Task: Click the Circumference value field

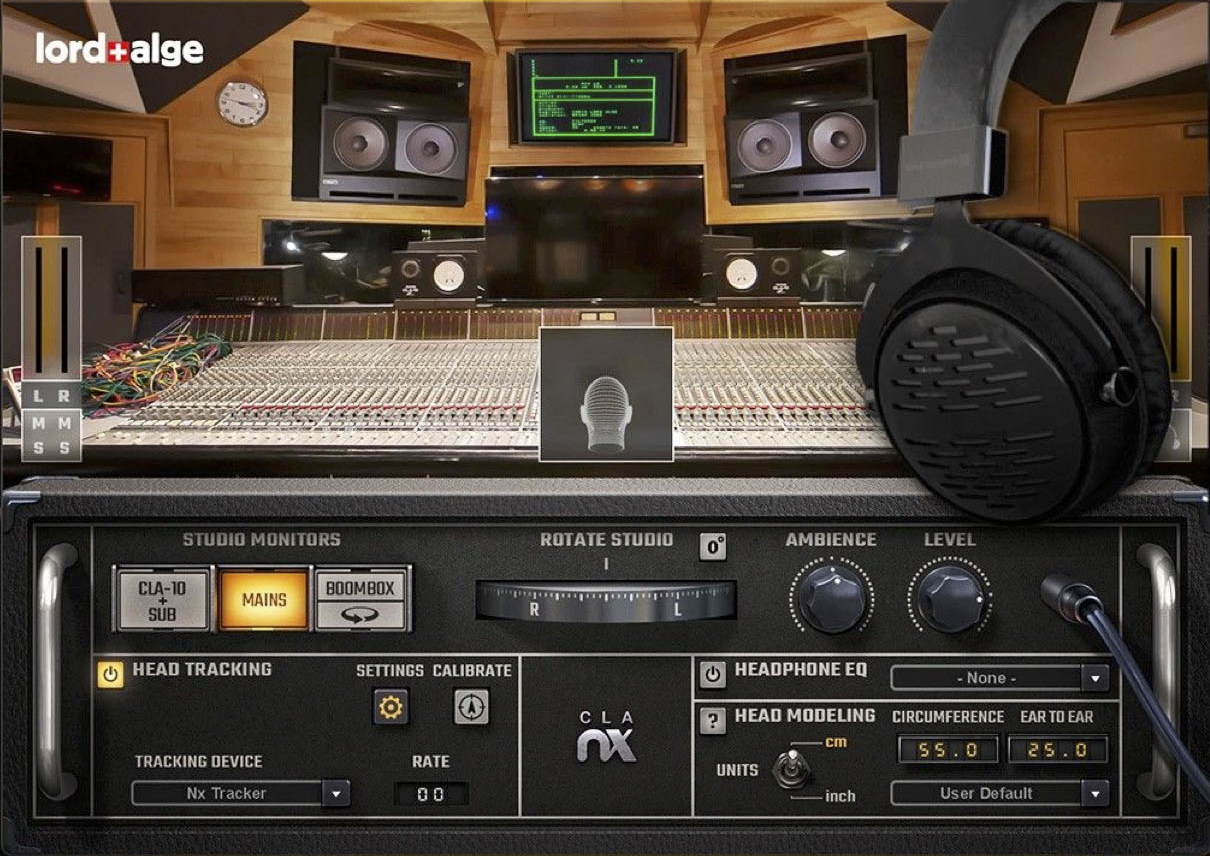Action: pyautogui.click(x=946, y=749)
